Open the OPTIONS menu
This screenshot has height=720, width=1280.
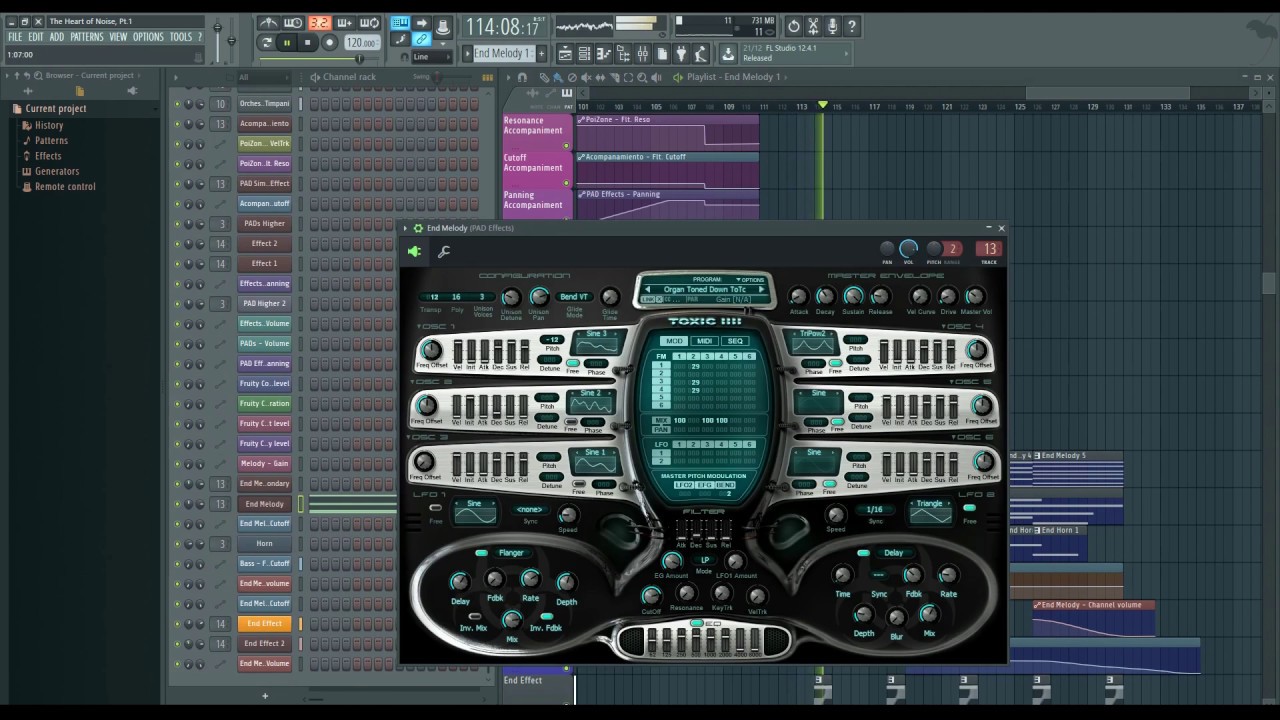coord(148,37)
